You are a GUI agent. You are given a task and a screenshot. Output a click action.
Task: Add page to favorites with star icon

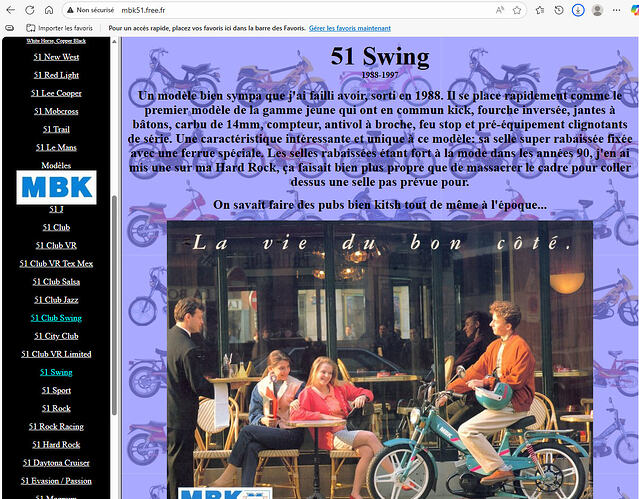pyautogui.click(x=517, y=9)
